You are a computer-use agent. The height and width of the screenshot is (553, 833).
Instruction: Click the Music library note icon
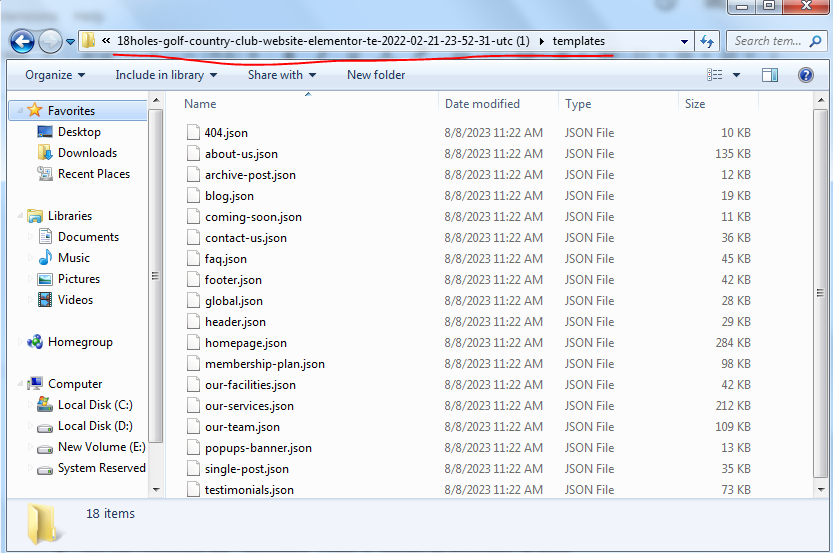[x=46, y=258]
